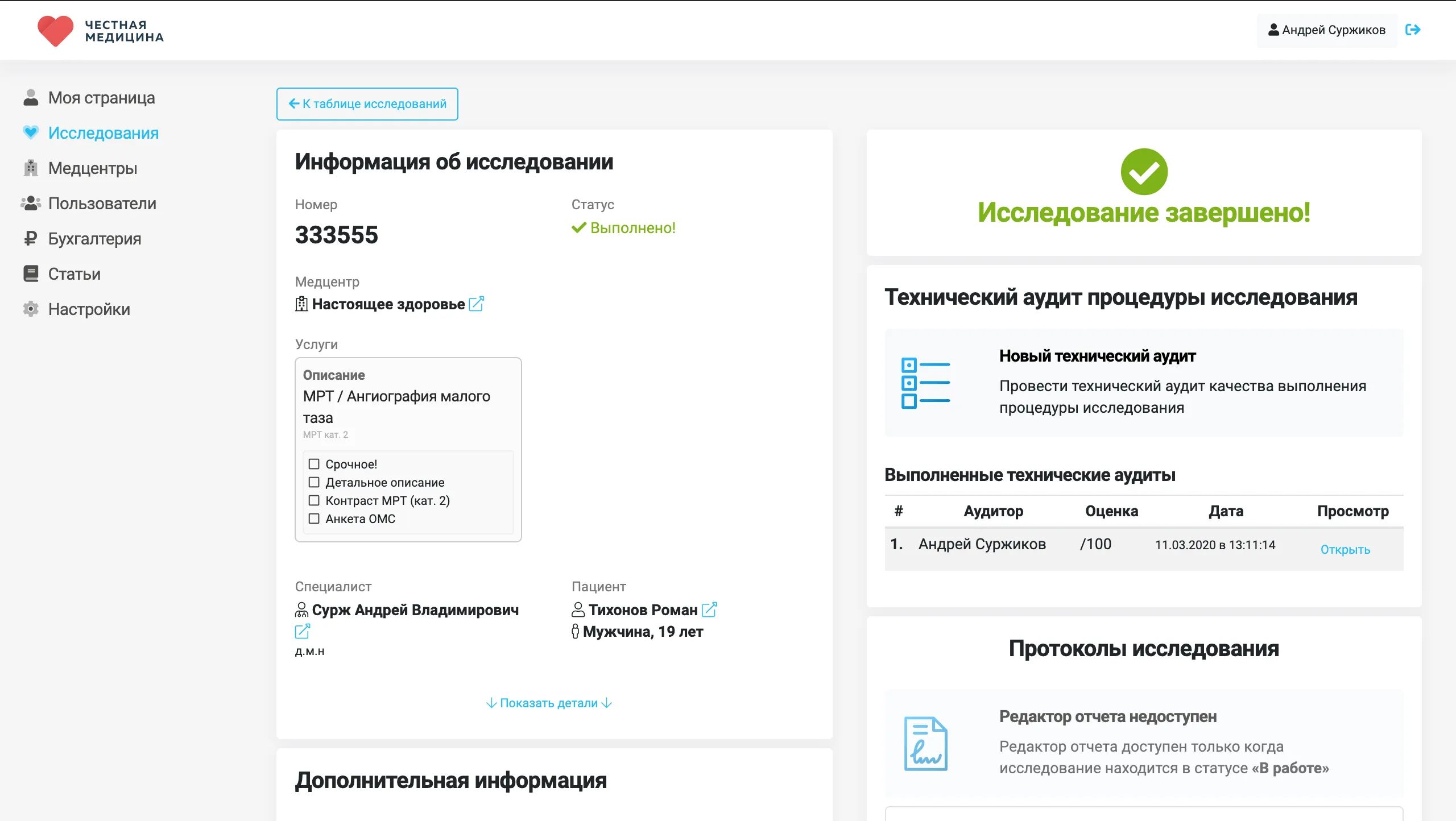1456x821 pixels.
Task: Open Медцентры via the building icon
Action: click(31, 168)
